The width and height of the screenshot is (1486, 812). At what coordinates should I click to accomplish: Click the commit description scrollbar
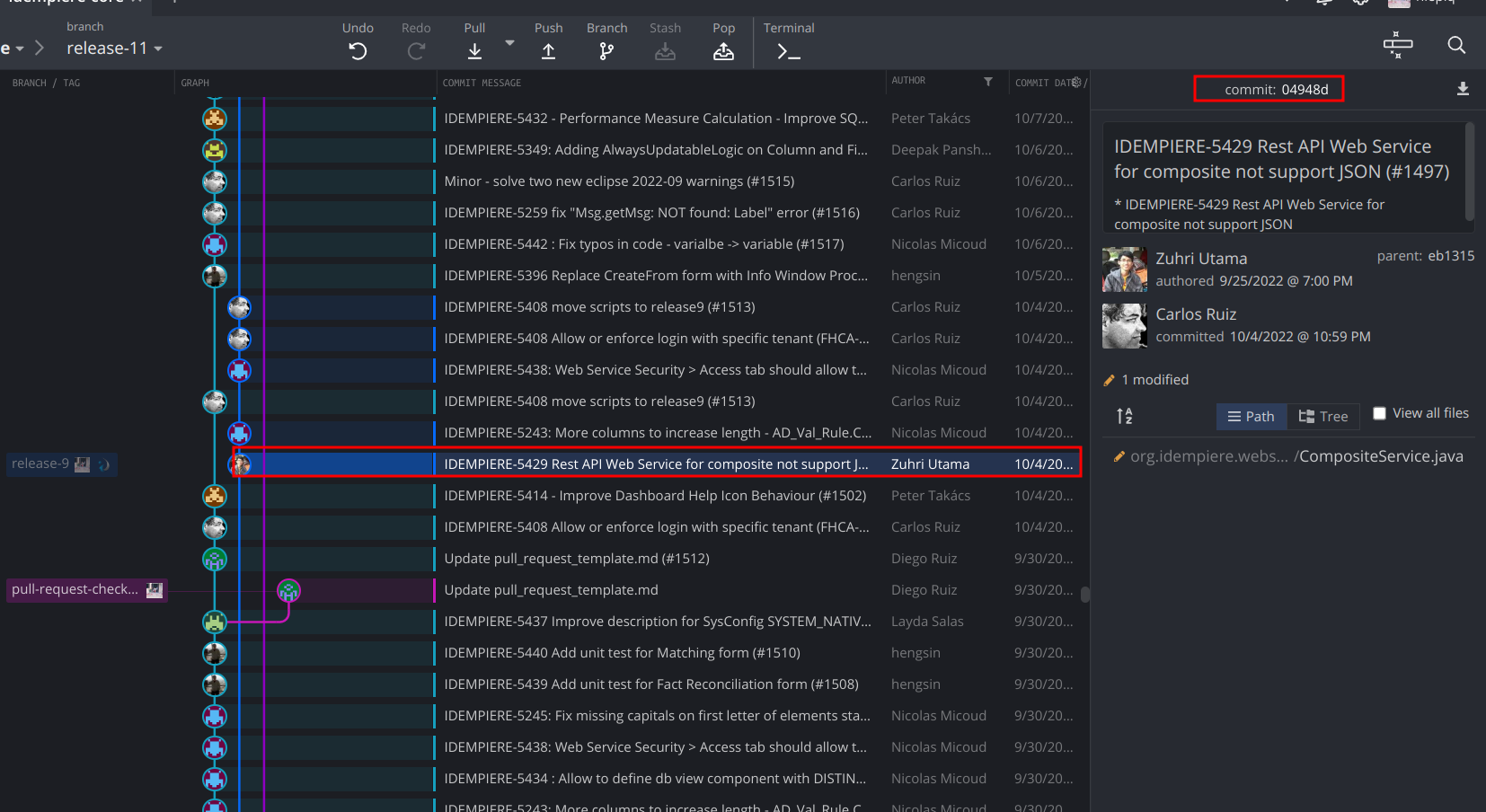1470,171
